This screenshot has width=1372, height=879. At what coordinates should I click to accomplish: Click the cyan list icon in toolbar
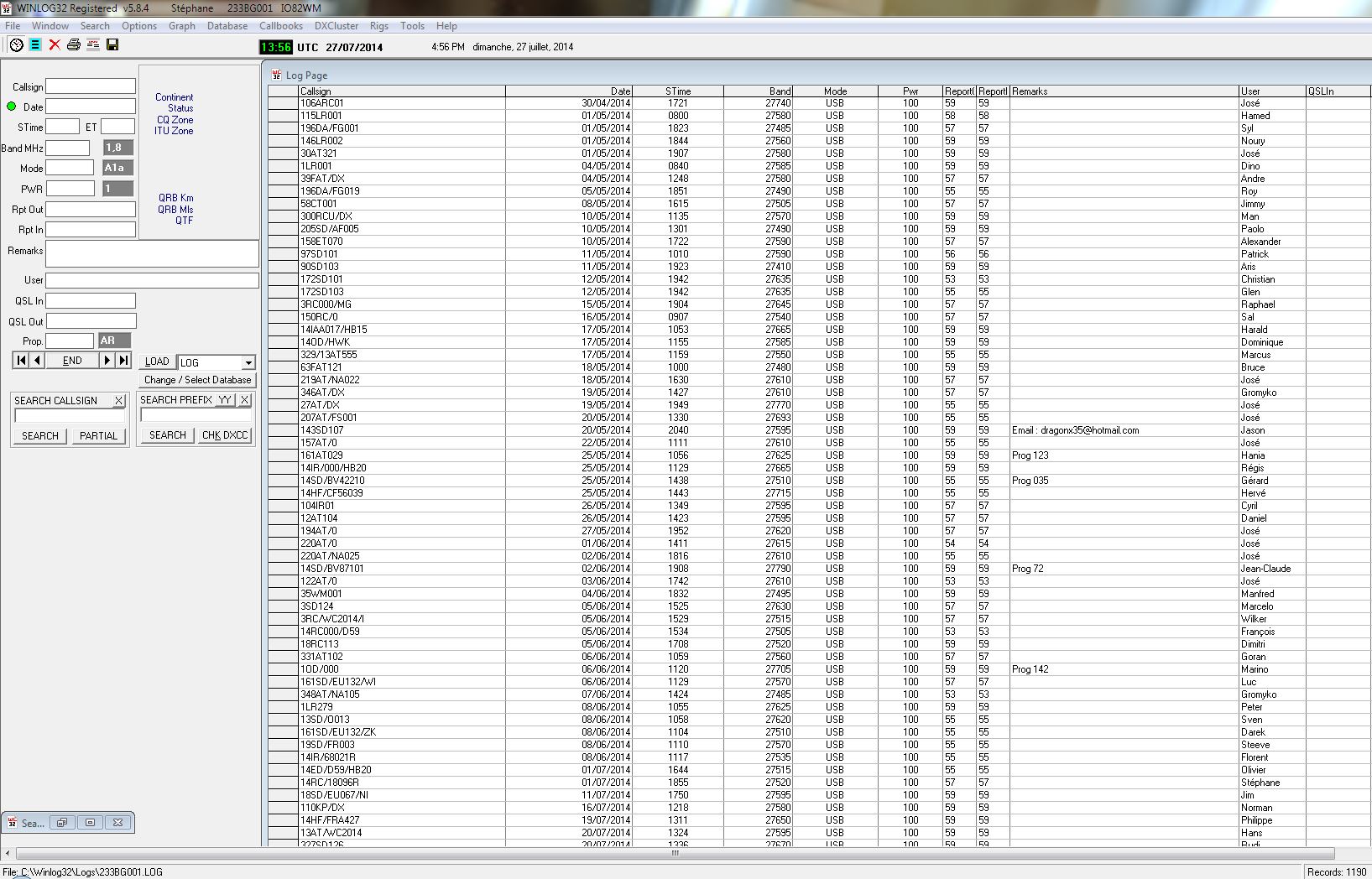pyautogui.click(x=35, y=45)
